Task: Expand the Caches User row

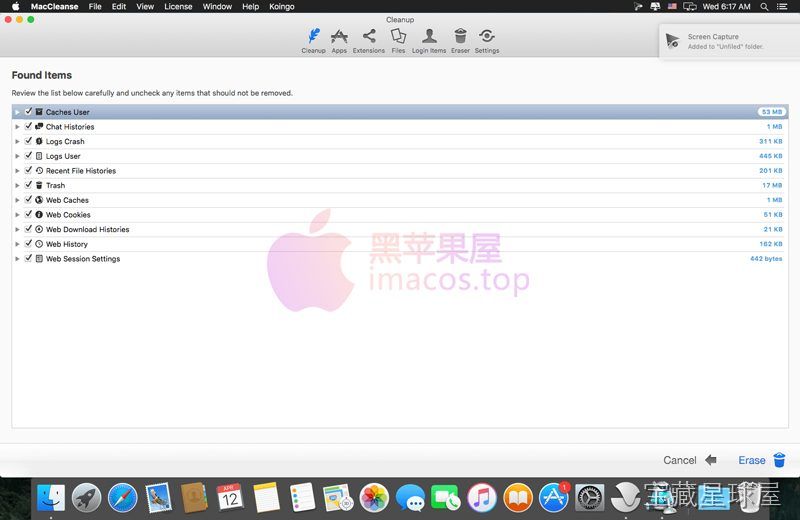Action: coord(17,112)
